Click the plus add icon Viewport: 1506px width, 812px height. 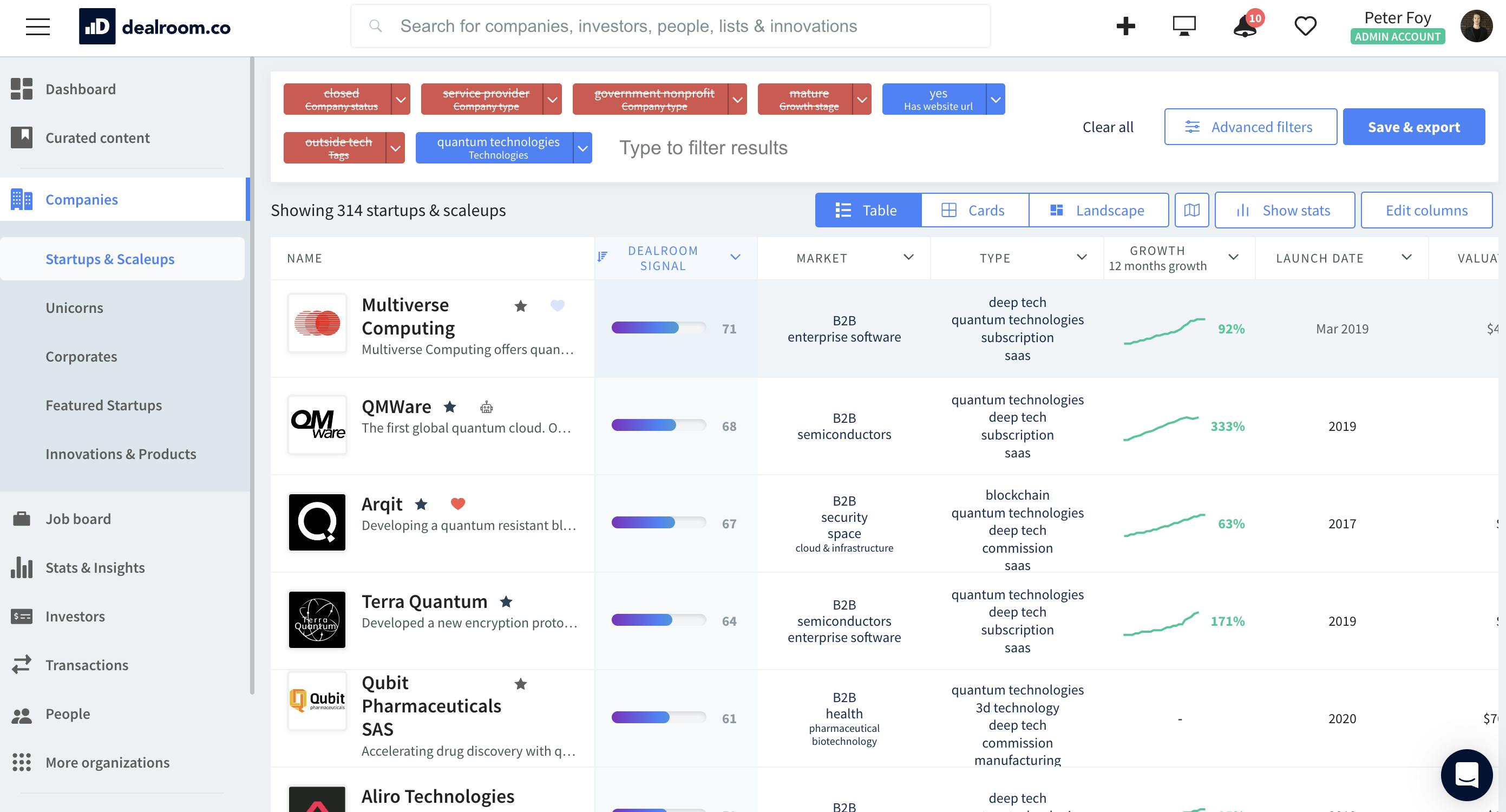1125,27
